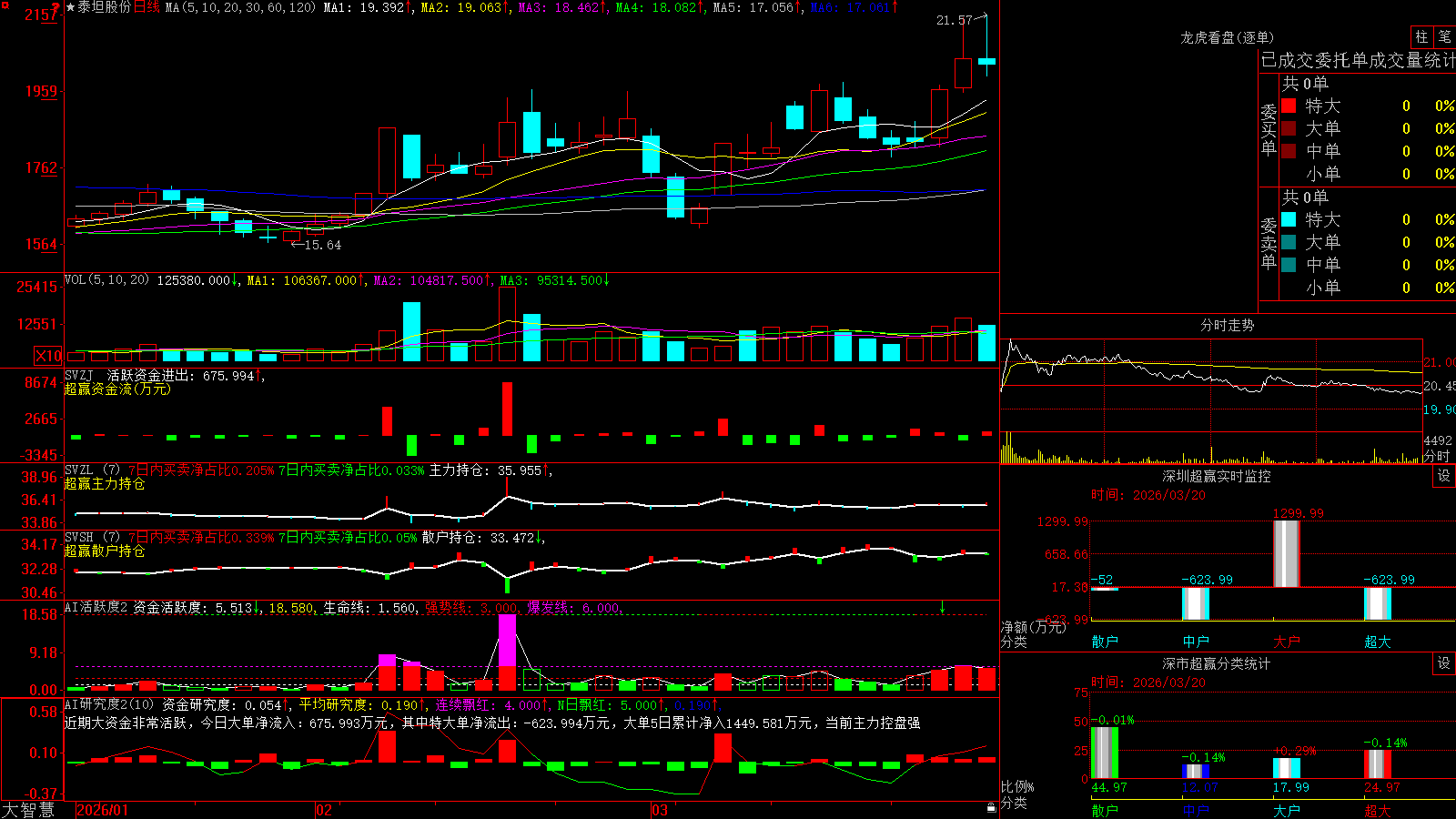The width and height of the screenshot is (1456, 819).
Task: Open settings 设 for 深市超赢分类统计
Action: [x=1444, y=663]
